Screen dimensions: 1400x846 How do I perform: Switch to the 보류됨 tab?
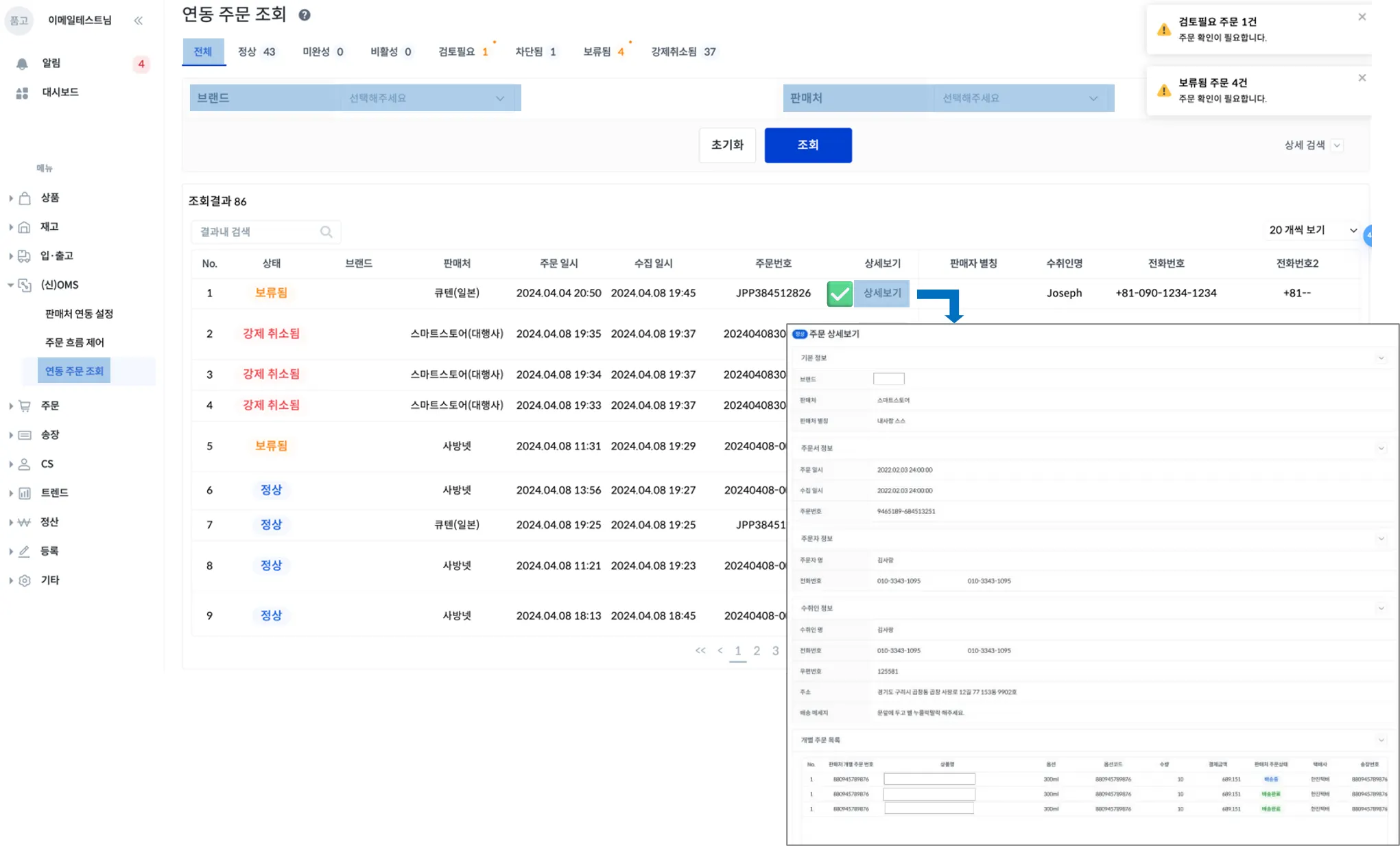(604, 52)
